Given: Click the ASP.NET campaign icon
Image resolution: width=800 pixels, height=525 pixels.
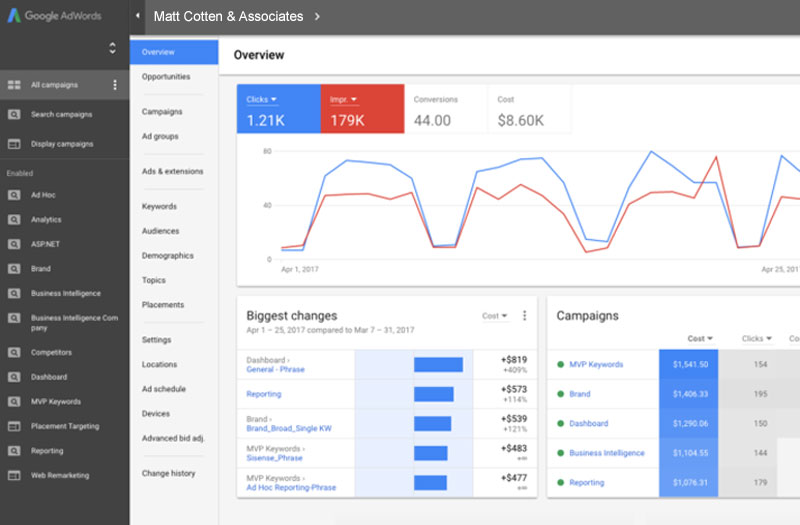Looking at the screenshot, I should pos(14,244).
